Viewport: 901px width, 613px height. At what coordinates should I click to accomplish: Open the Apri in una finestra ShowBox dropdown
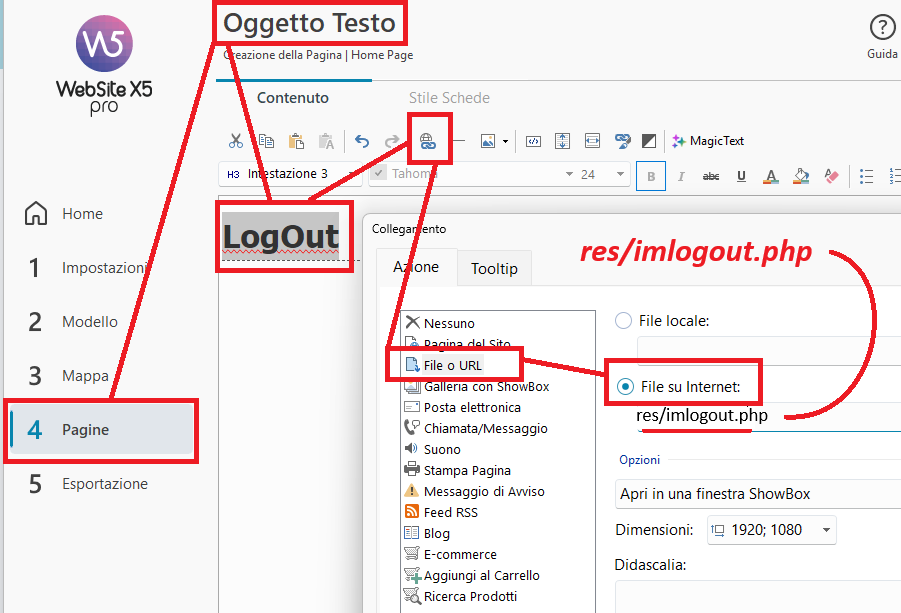757,494
